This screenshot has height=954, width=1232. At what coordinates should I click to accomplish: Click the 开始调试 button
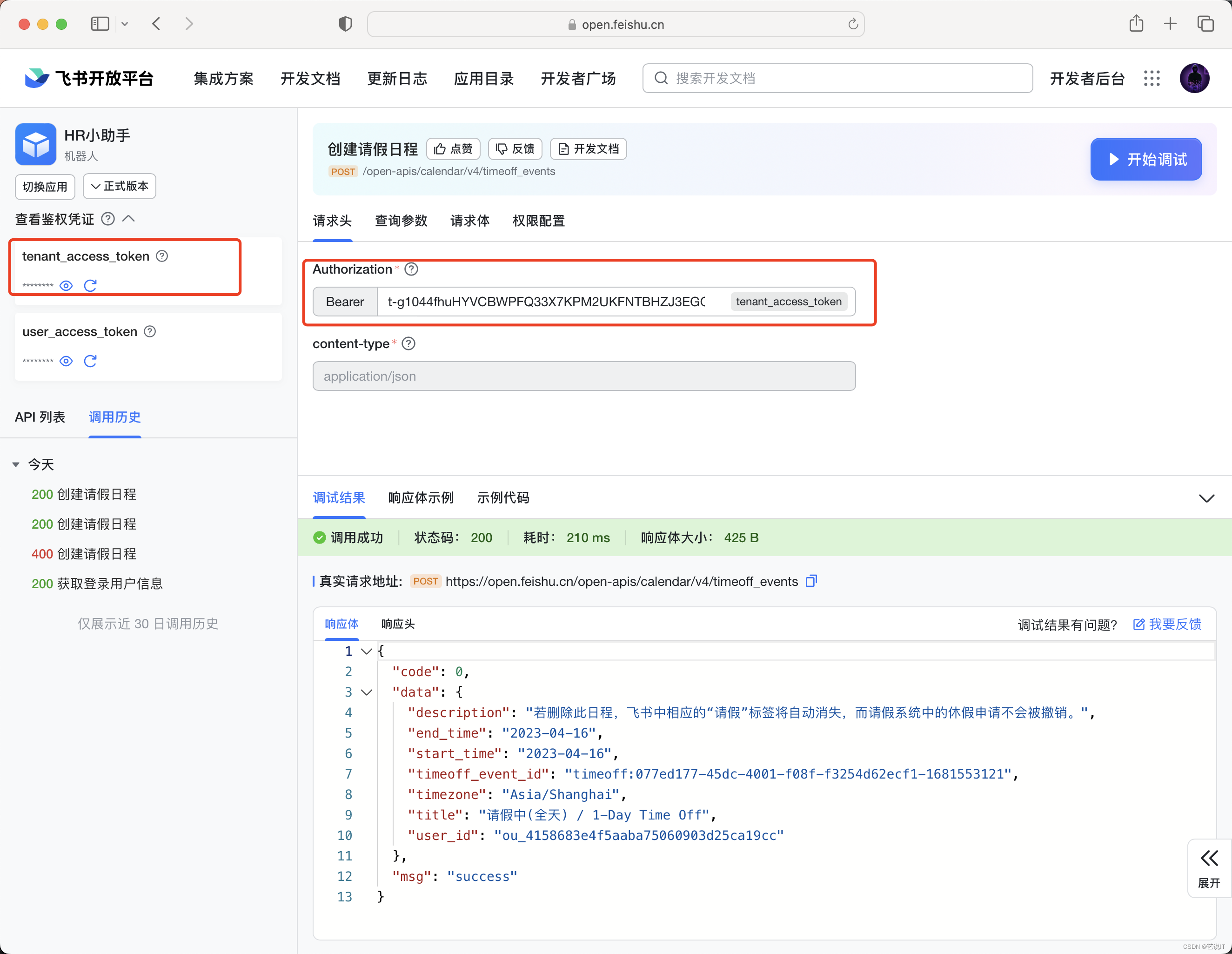pos(1145,159)
